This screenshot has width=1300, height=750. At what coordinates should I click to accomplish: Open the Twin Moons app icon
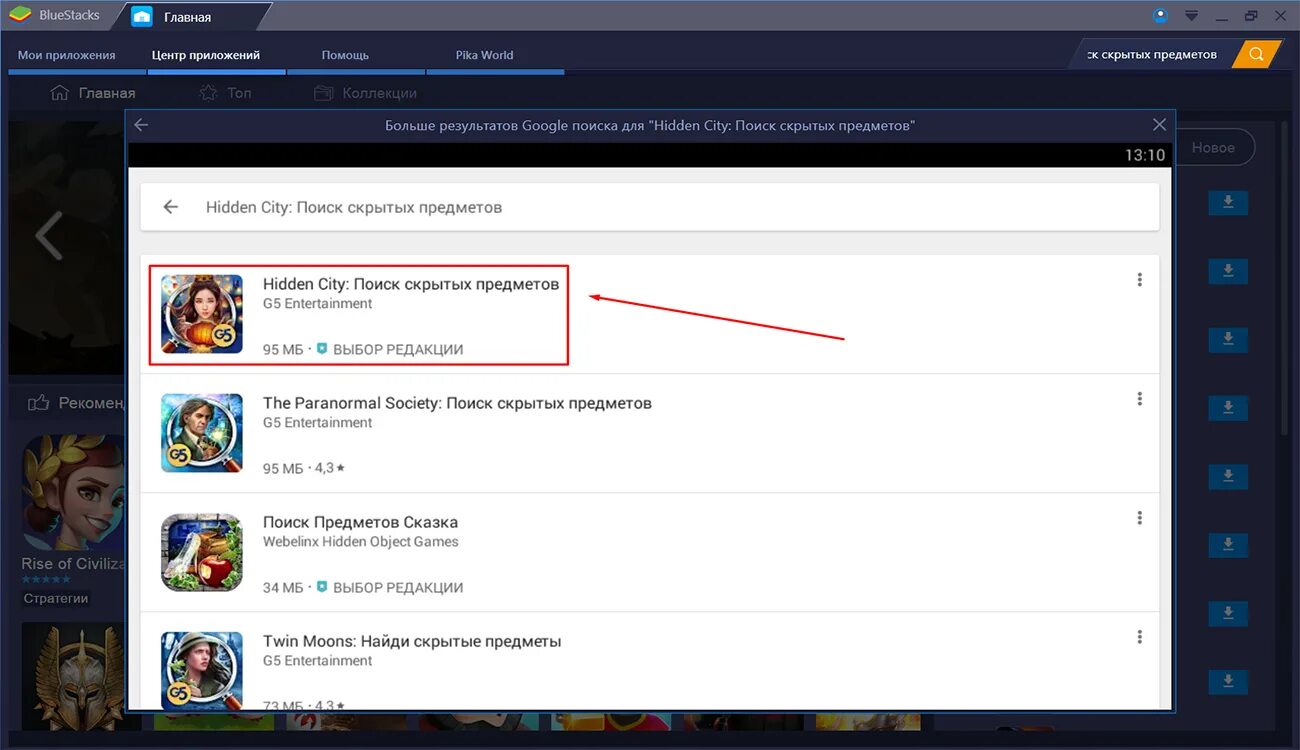point(202,671)
